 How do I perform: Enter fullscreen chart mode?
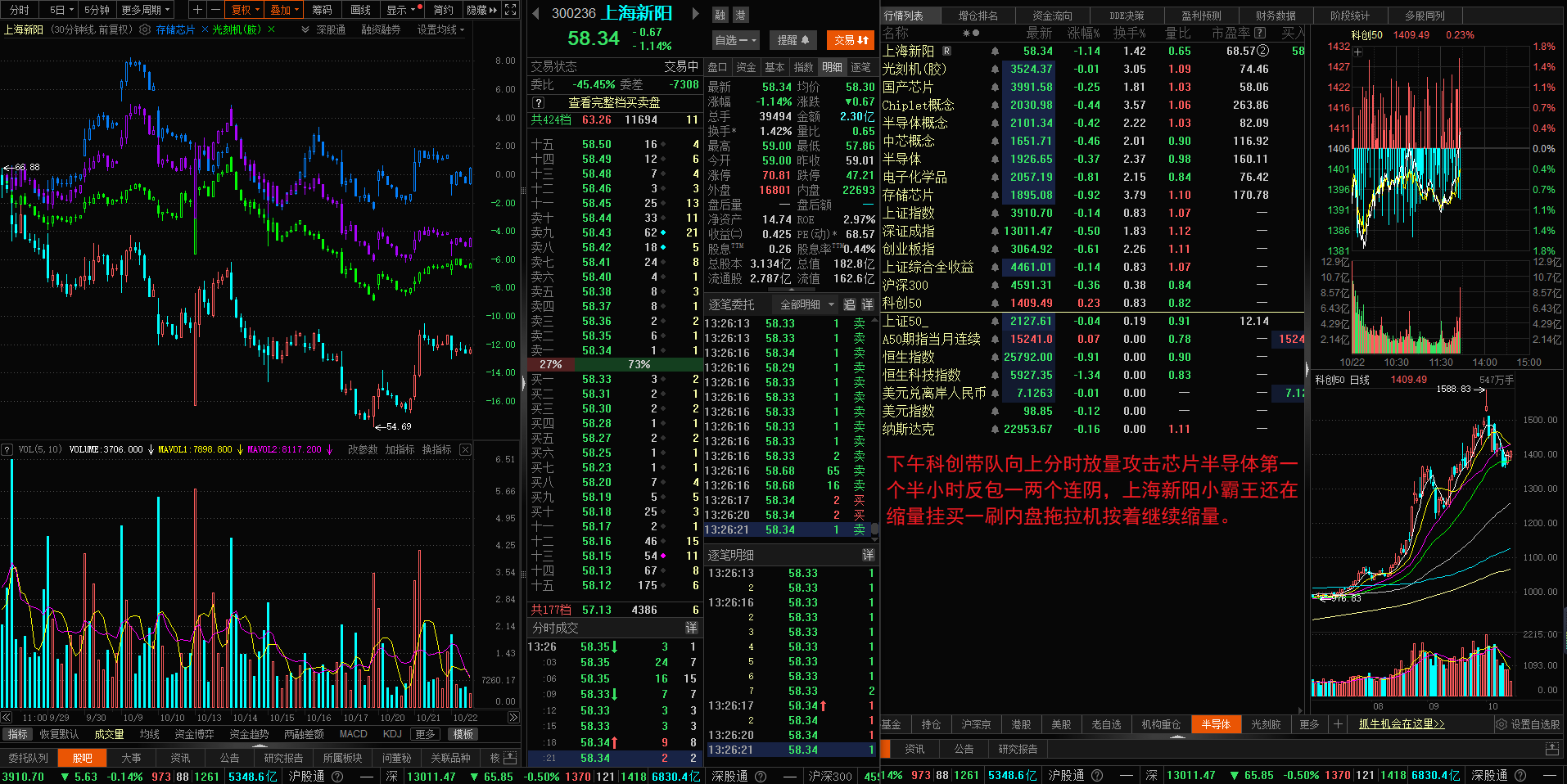(510, 10)
